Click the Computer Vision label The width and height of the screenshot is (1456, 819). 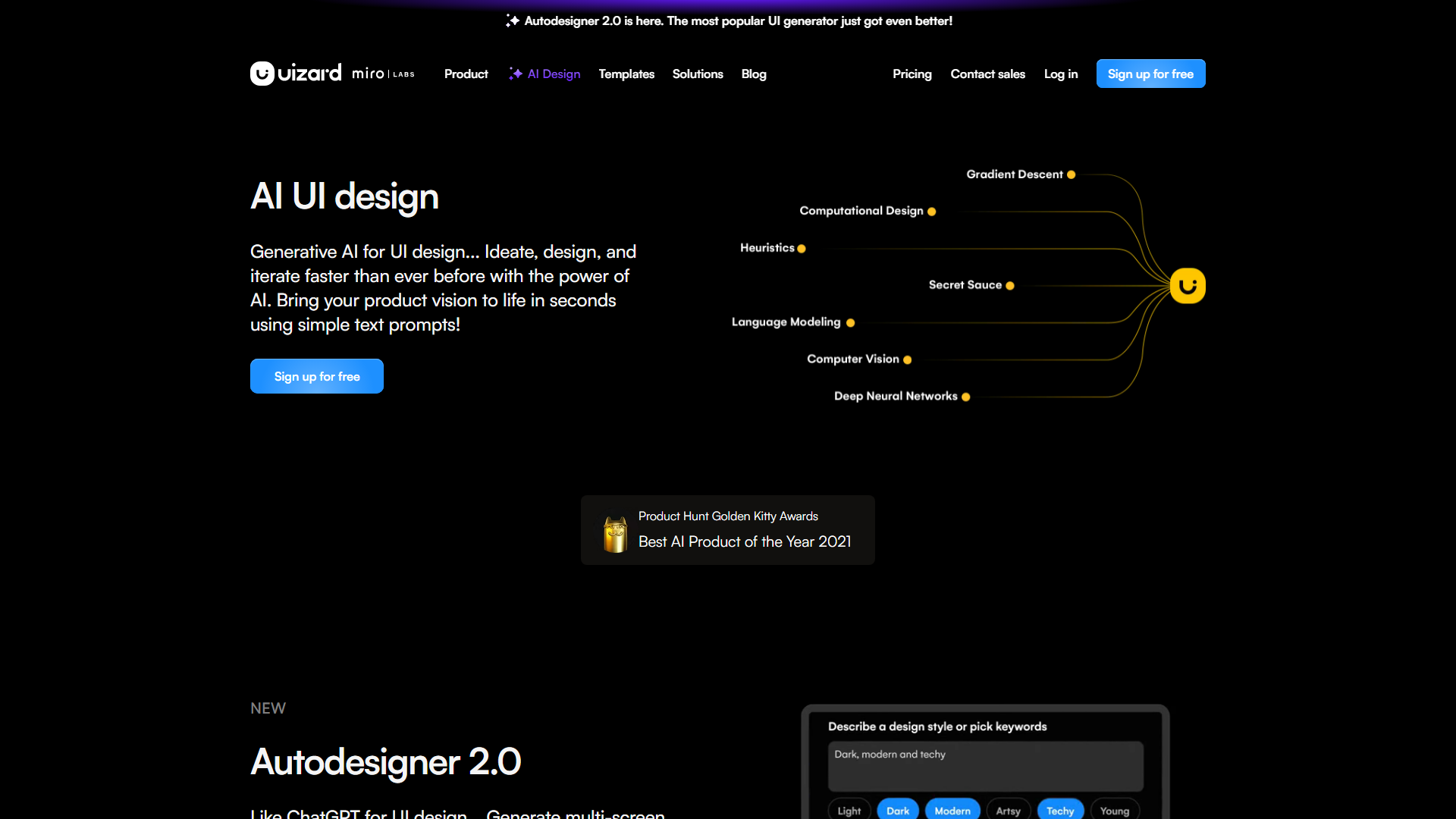pyautogui.click(x=853, y=359)
